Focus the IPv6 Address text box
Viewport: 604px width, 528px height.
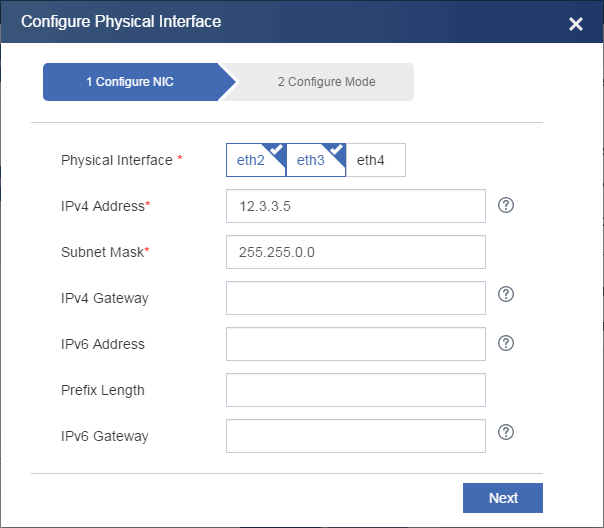pyautogui.click(x=355, y=344)
